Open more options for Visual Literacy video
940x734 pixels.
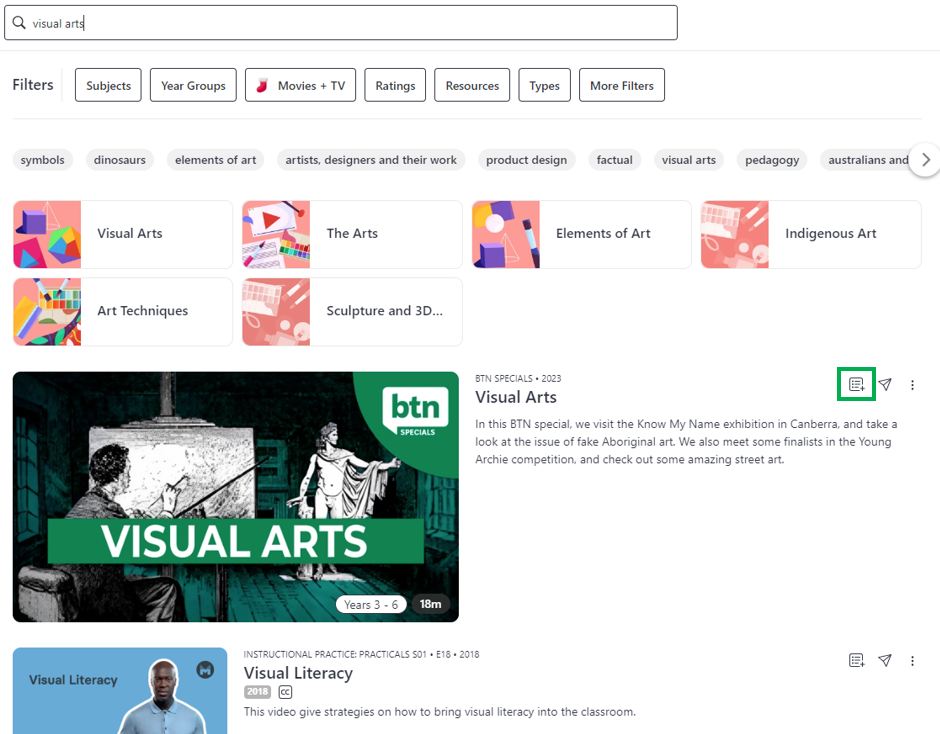pyautogui.click(x=912, y=661)
